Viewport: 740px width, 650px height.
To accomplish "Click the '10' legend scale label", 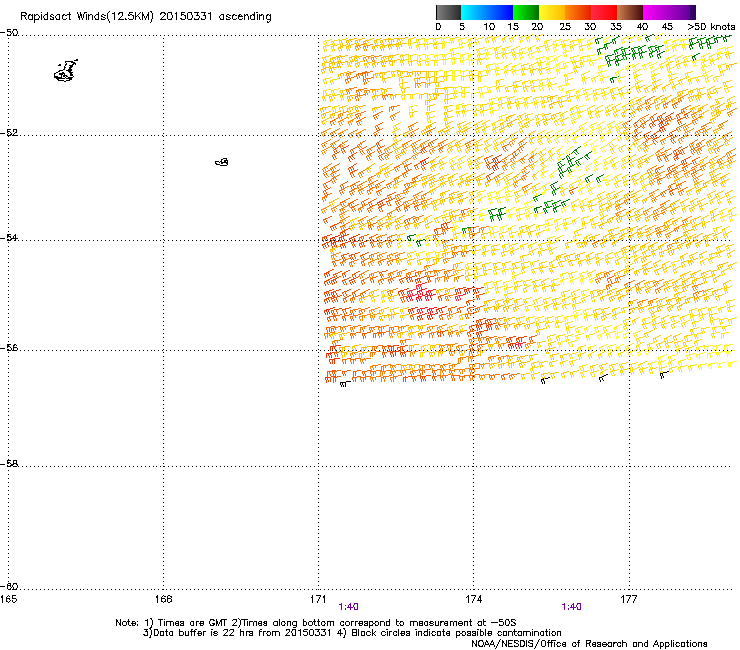I will click(489, 27).
